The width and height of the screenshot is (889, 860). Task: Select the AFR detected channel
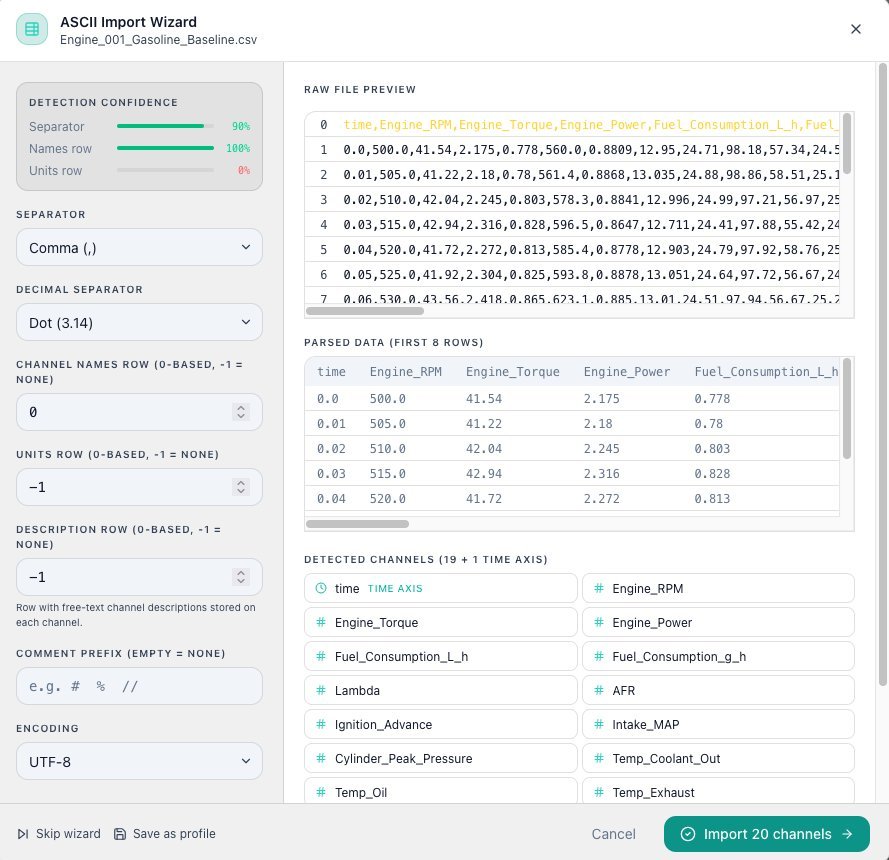pyautogui.click(x=718, y=690)
